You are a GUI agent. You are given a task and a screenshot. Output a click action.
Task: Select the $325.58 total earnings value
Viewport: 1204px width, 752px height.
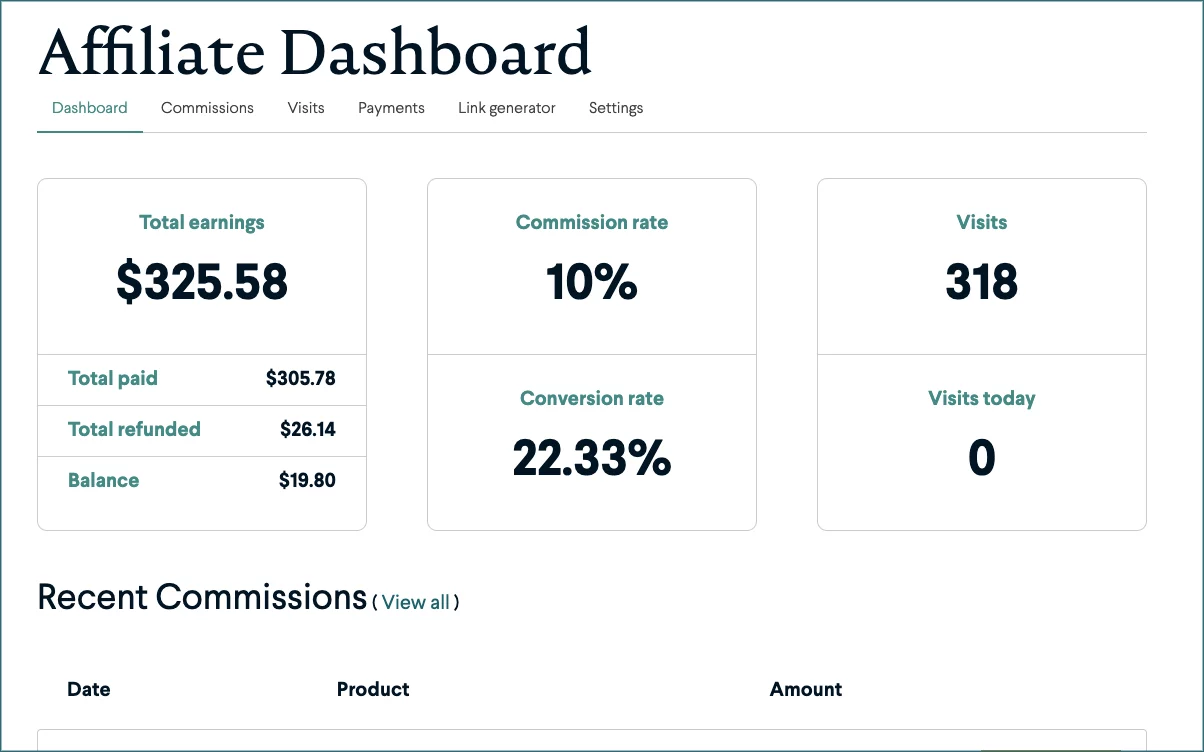click(202, 282)
